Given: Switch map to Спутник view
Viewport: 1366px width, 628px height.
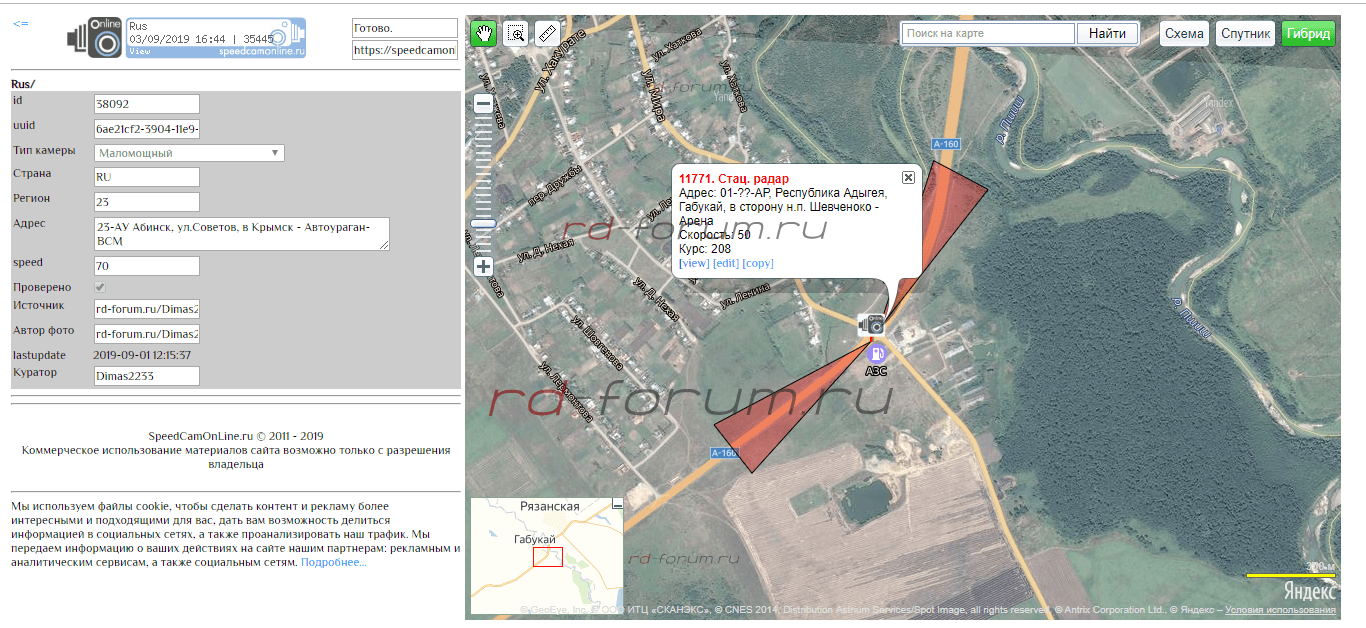Looking at the screenshot, I should point(1246,34).
